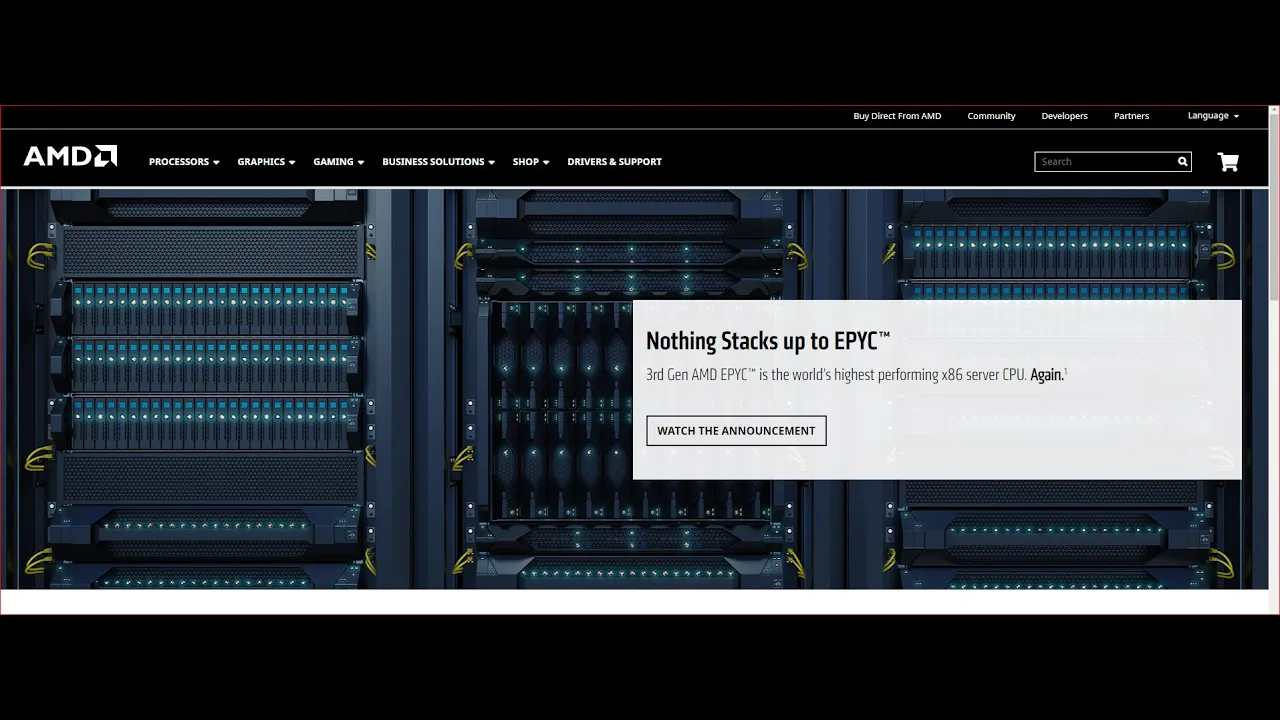Click the AMD logo
1280x720 pixels.
pyautogui.click(x=70, y=156)
